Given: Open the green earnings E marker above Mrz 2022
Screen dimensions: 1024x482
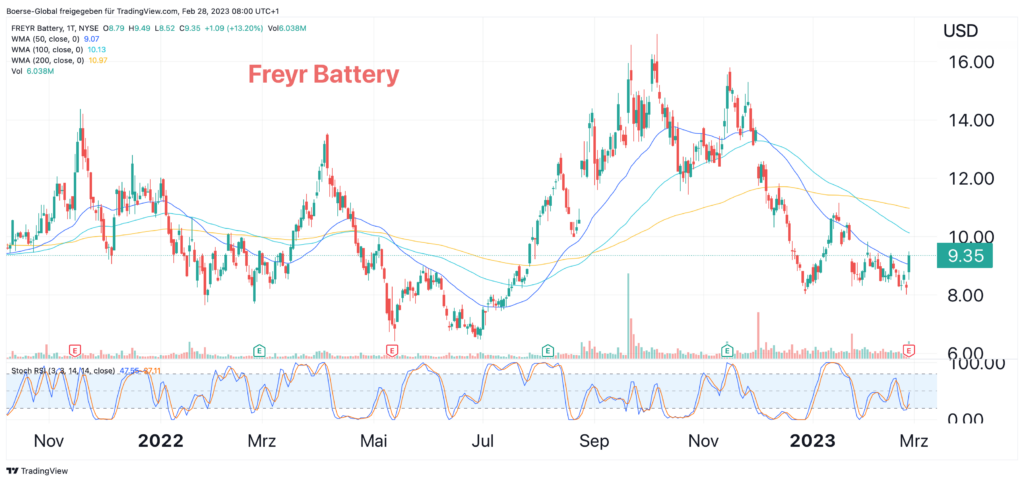Looking at the screenshot, I should click(259, 351).
